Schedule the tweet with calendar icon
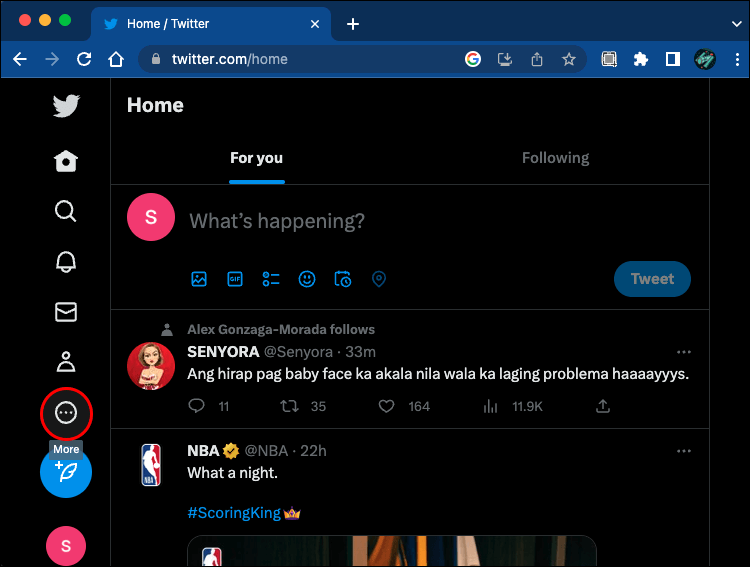Image resolution: width=750 pixels, height=567 pixels. point(343,279)
